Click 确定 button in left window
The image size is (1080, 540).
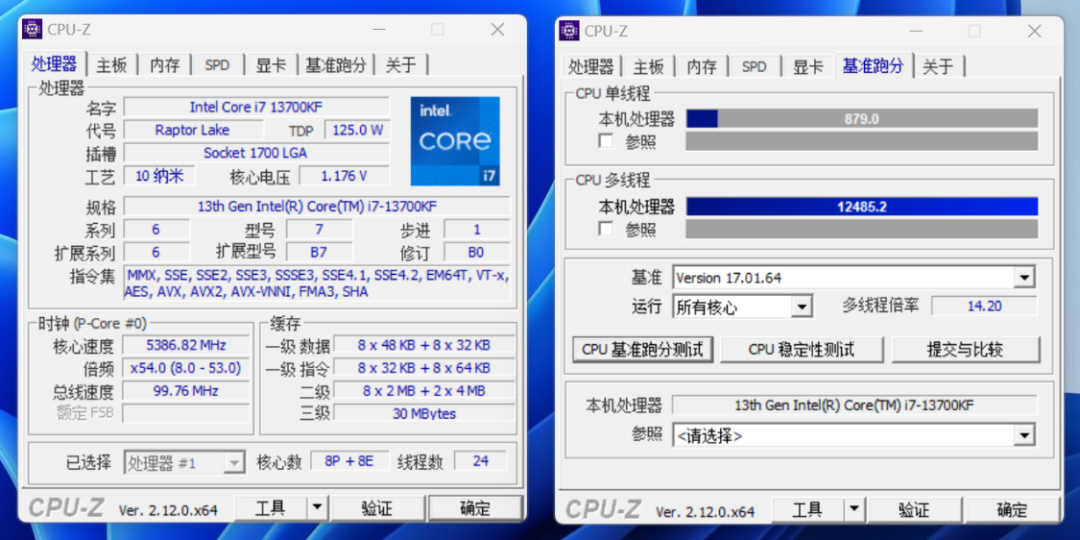(x=475, y=509)
